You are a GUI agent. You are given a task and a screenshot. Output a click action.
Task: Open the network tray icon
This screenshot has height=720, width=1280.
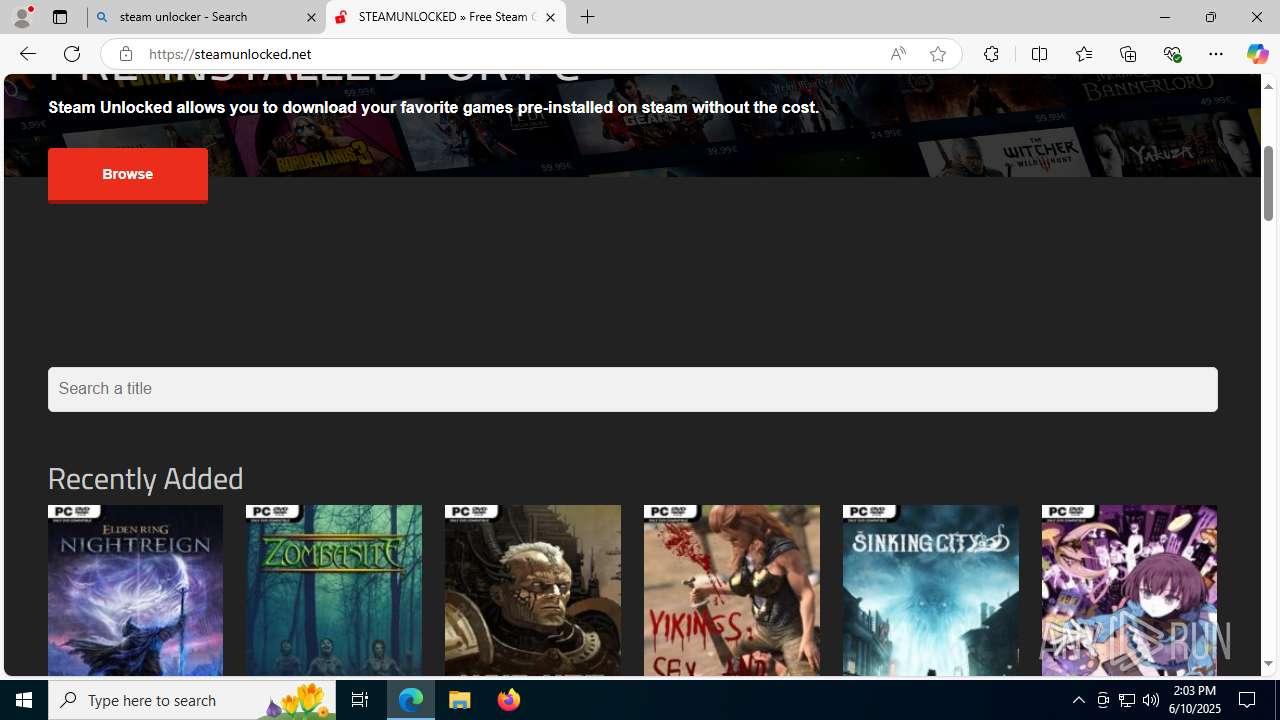[x=1127, y=700]
